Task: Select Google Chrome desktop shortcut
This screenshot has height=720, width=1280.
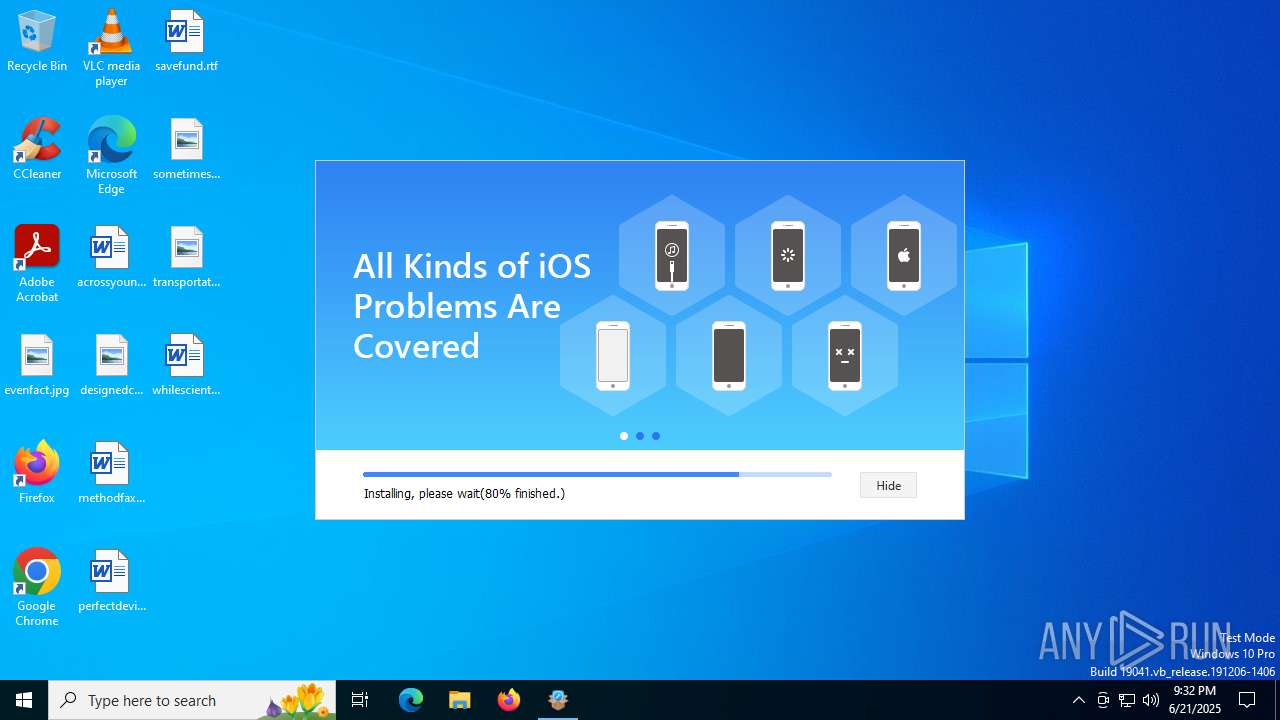Action: [37, 588]
